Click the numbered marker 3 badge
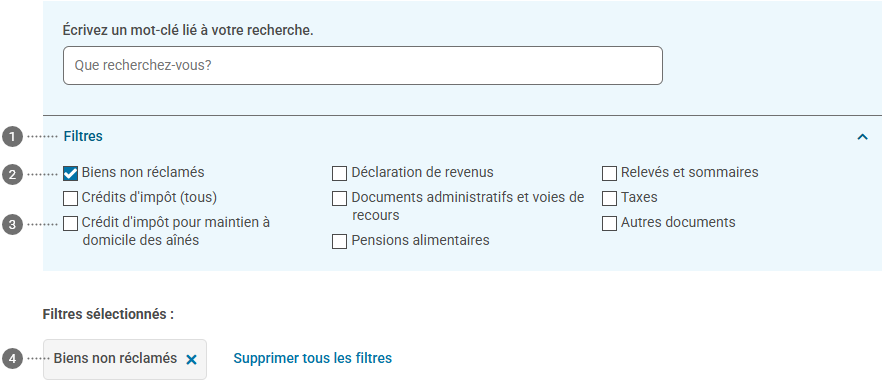 tap(12, 225)
